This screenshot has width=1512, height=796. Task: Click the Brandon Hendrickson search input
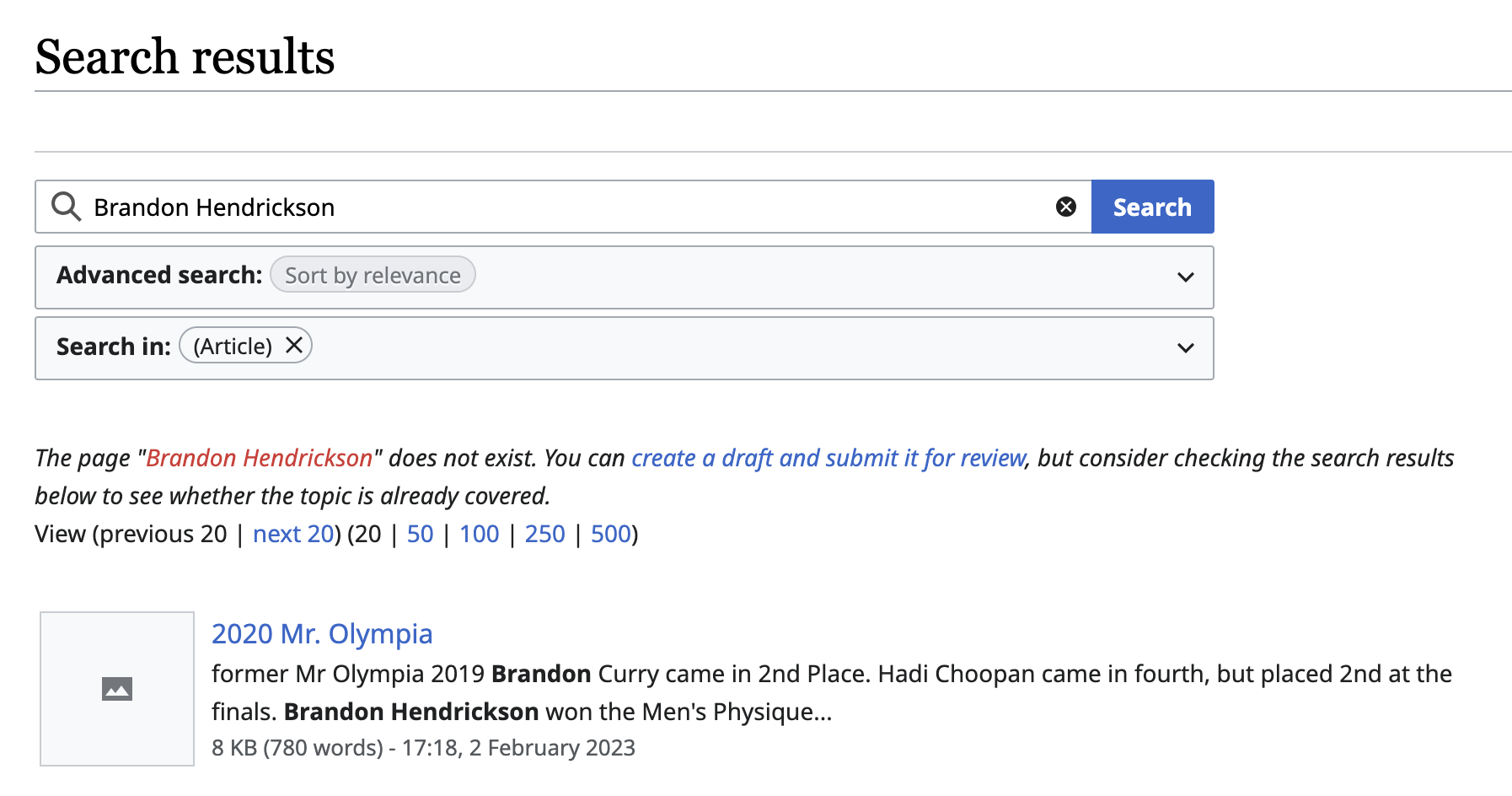tap(565, 207)
